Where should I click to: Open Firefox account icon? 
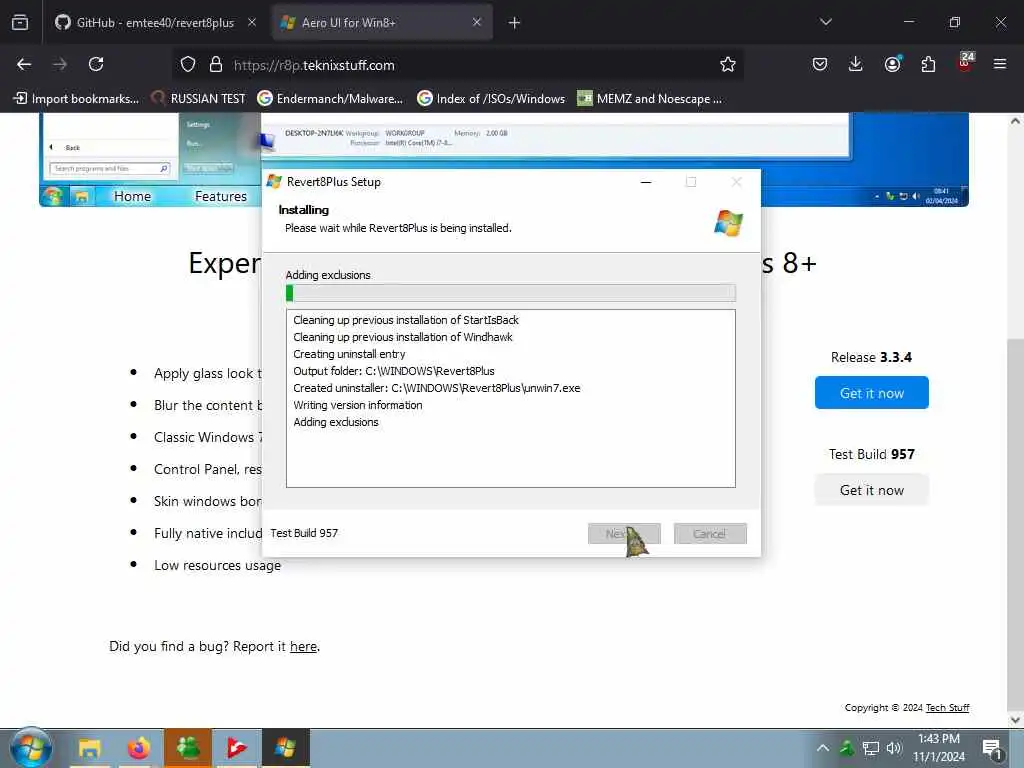(892, 64)
